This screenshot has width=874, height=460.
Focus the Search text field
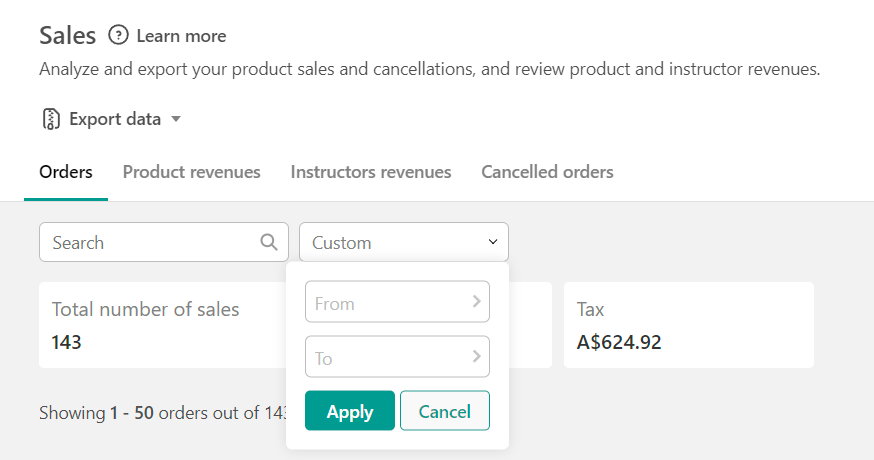[150, 242]
